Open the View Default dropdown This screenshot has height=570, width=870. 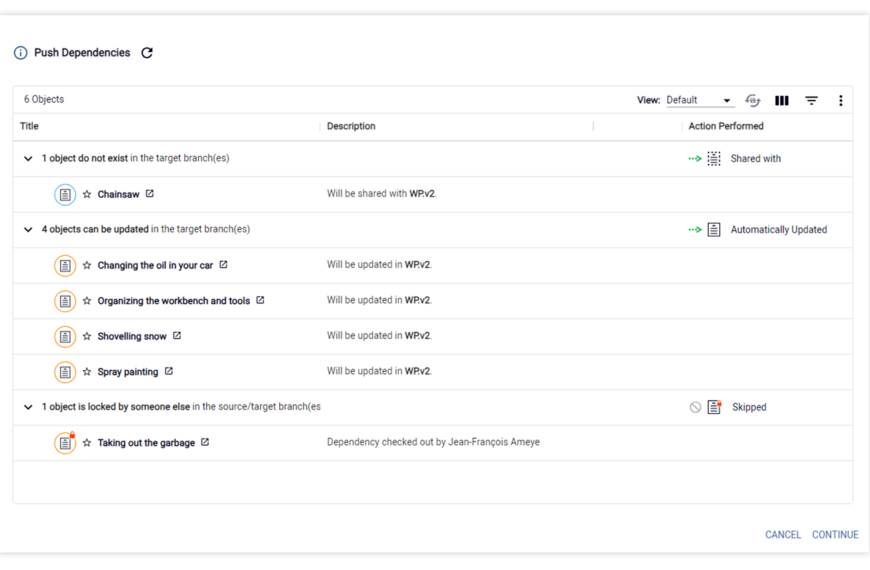coord(700,100)
